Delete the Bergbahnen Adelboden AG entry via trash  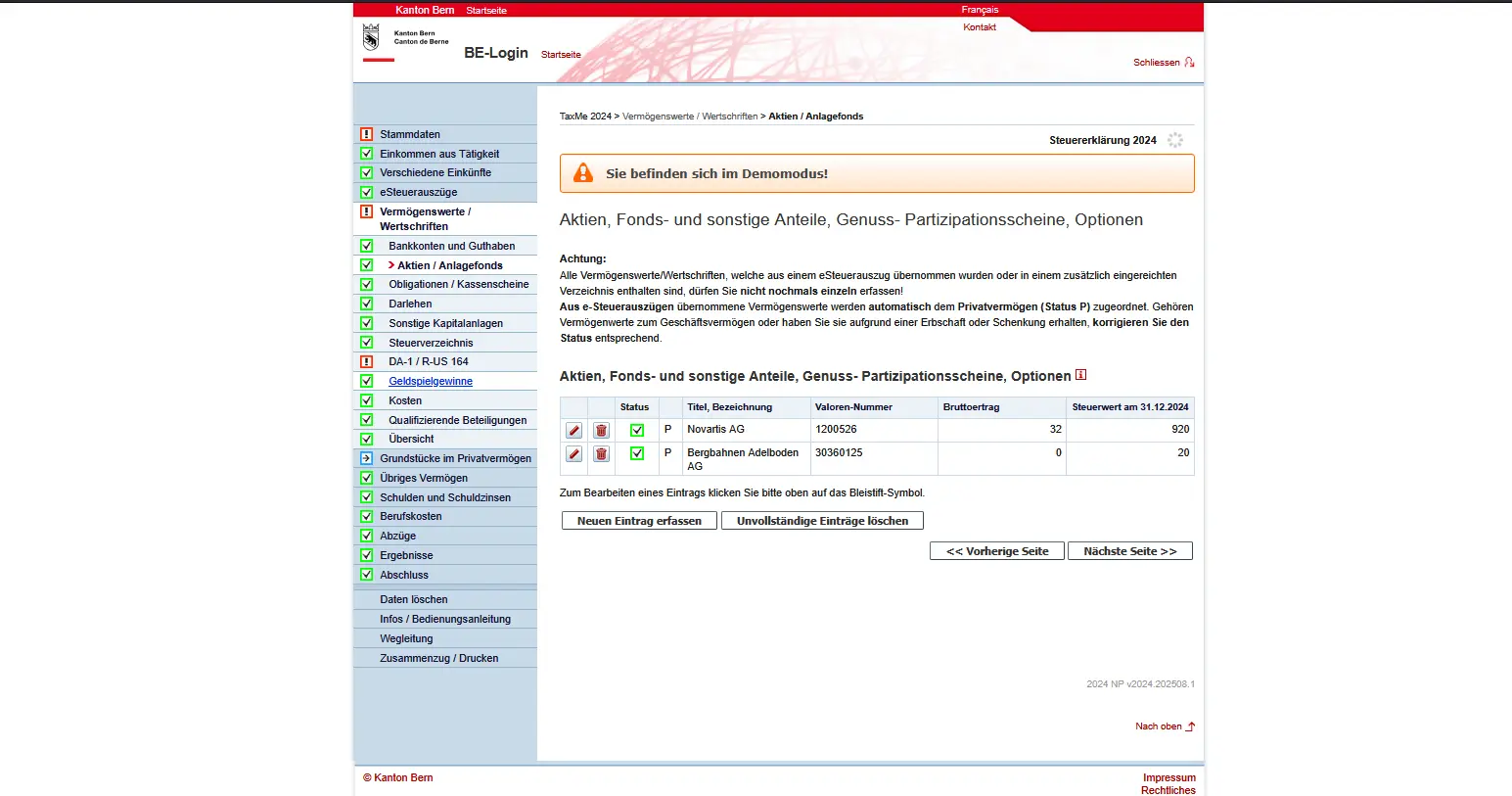point(601,454)
